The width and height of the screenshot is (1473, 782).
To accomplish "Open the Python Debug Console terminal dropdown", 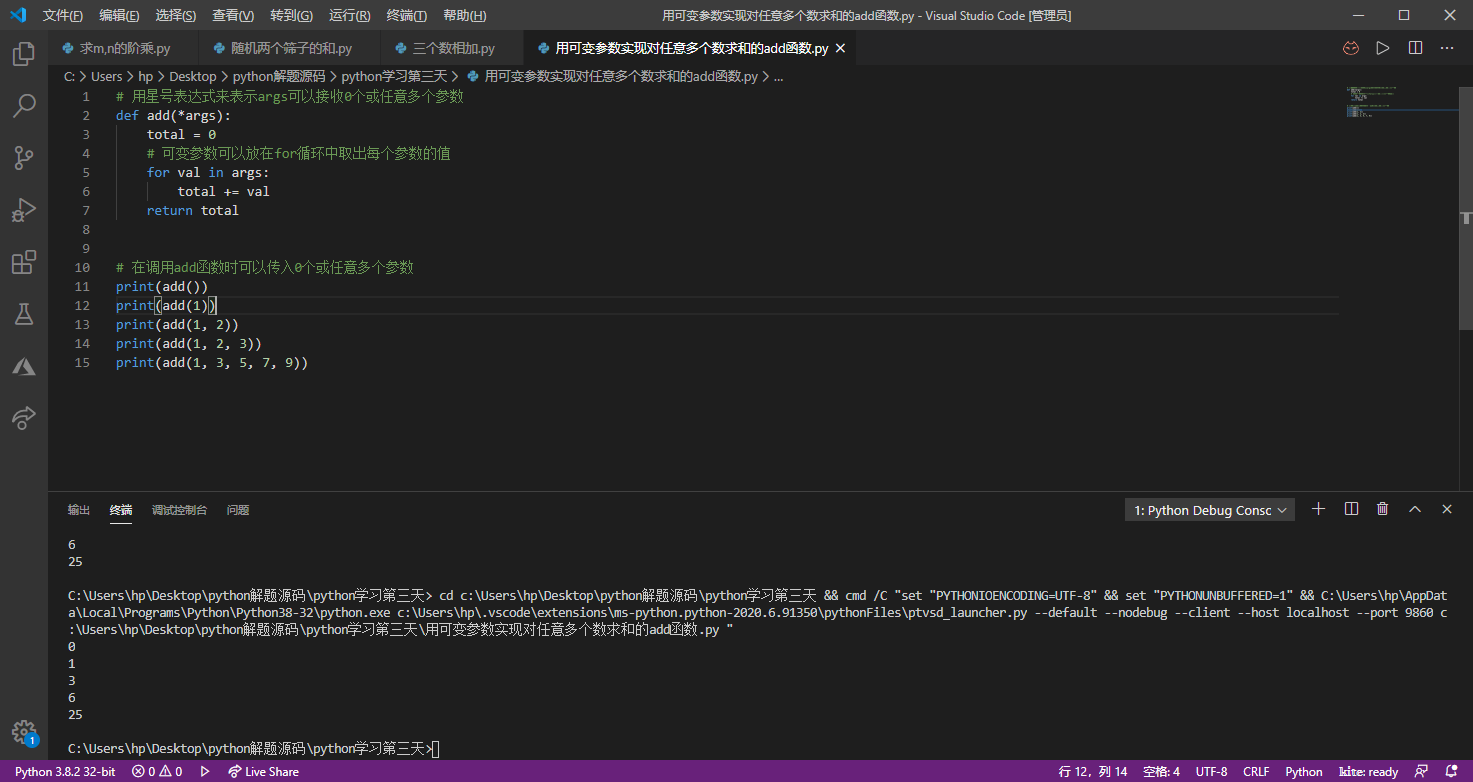I will 1210,510.
